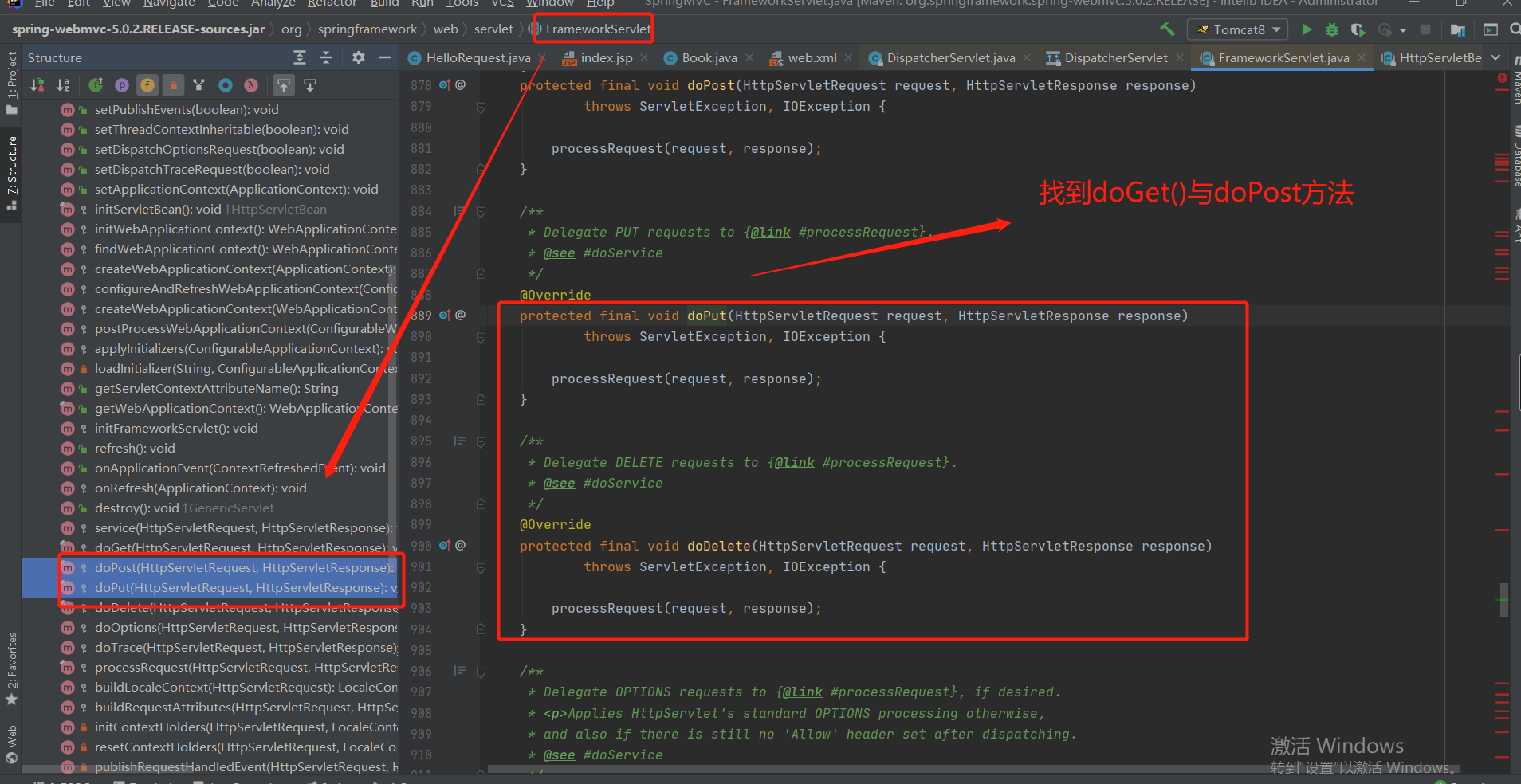Toggle rendered doc icon at line 884
The image size is (1521, 784).
tap(459, 210)
